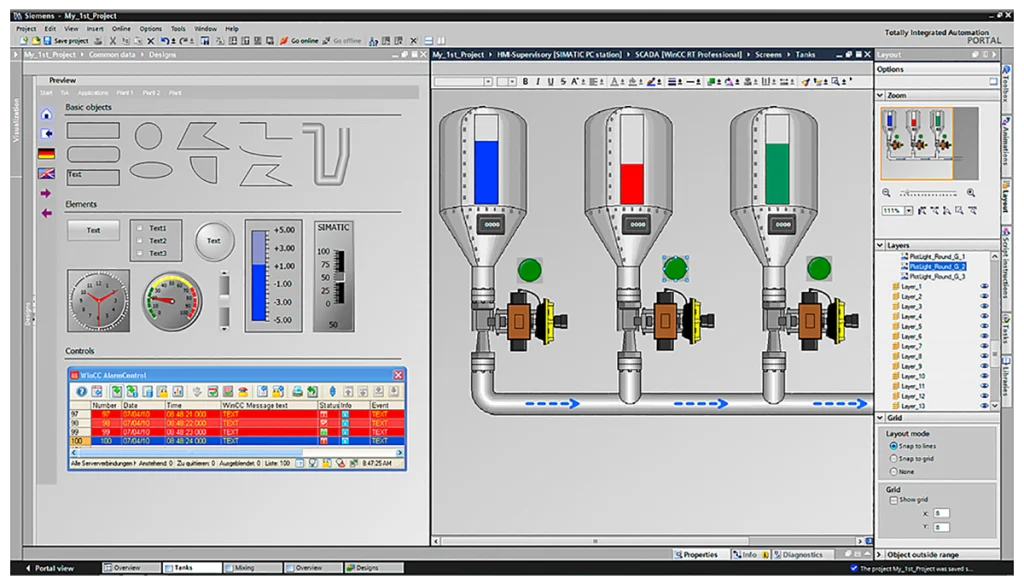Image resolution: width=1024 pixels, height=585 pixels.
Task: Click the help icon in WinCC AlarmControl toolbar
Action: coord(81,391)
